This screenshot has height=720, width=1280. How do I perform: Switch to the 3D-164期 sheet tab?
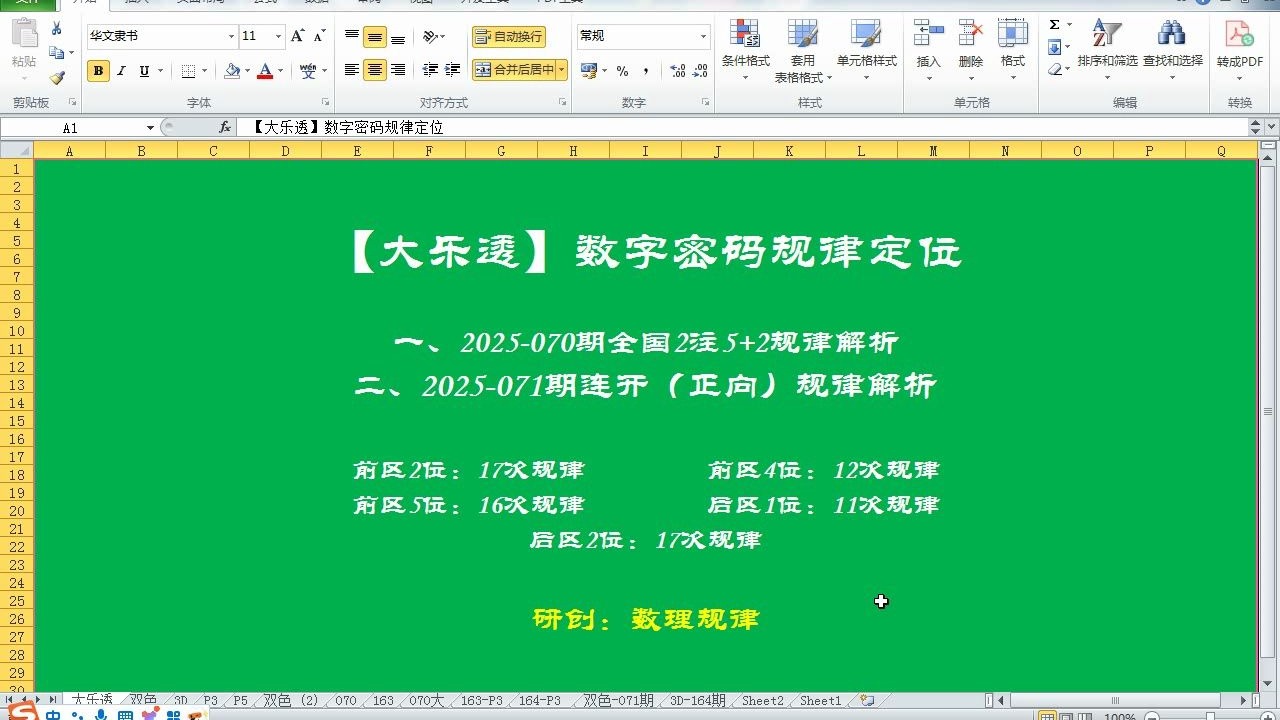click(x=698, y=701)
